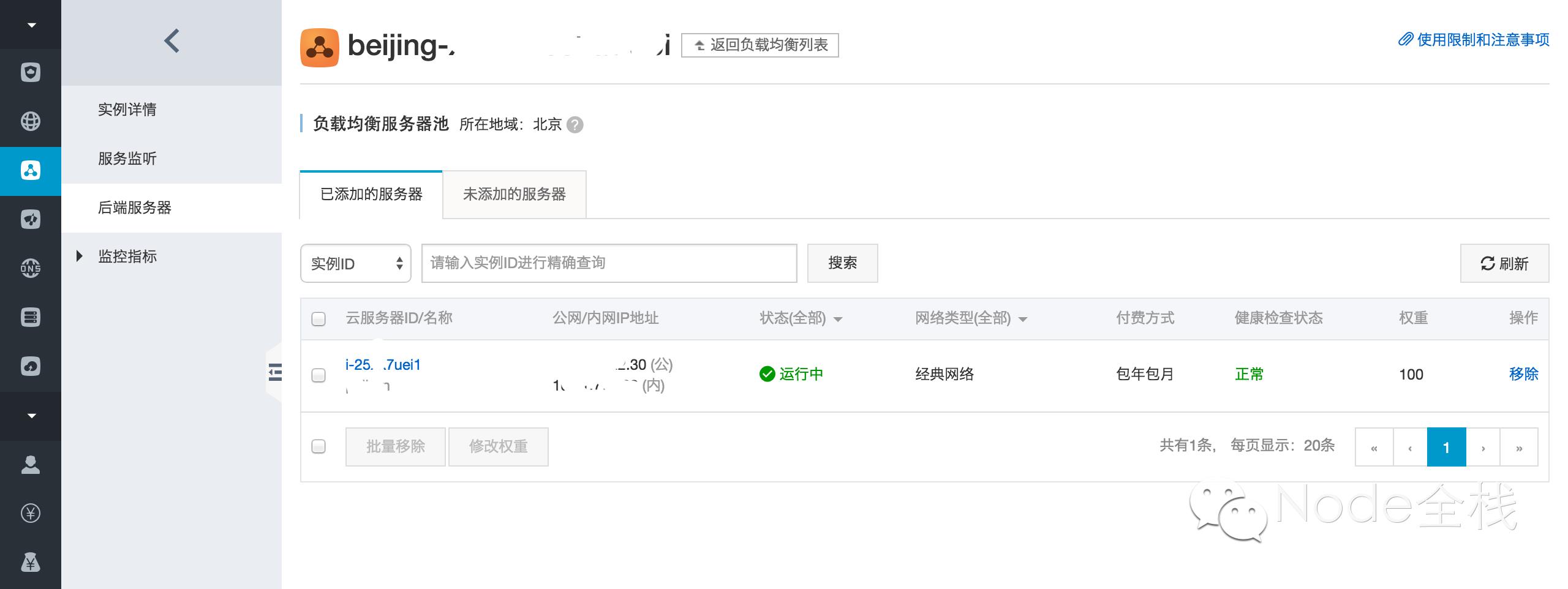Tick the footer batch-select checkbox

click(318, 446)
